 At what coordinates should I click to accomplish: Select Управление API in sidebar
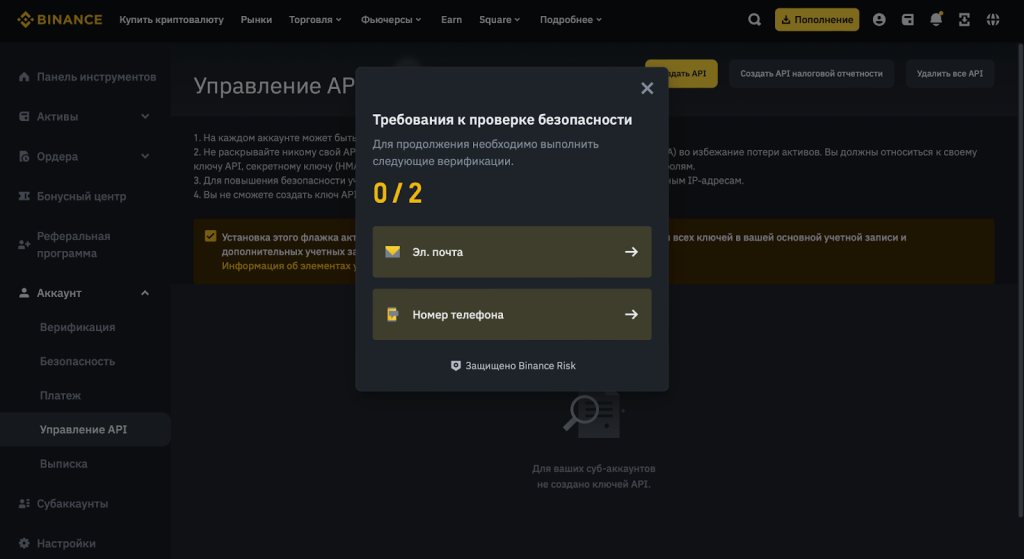point(84,429)
